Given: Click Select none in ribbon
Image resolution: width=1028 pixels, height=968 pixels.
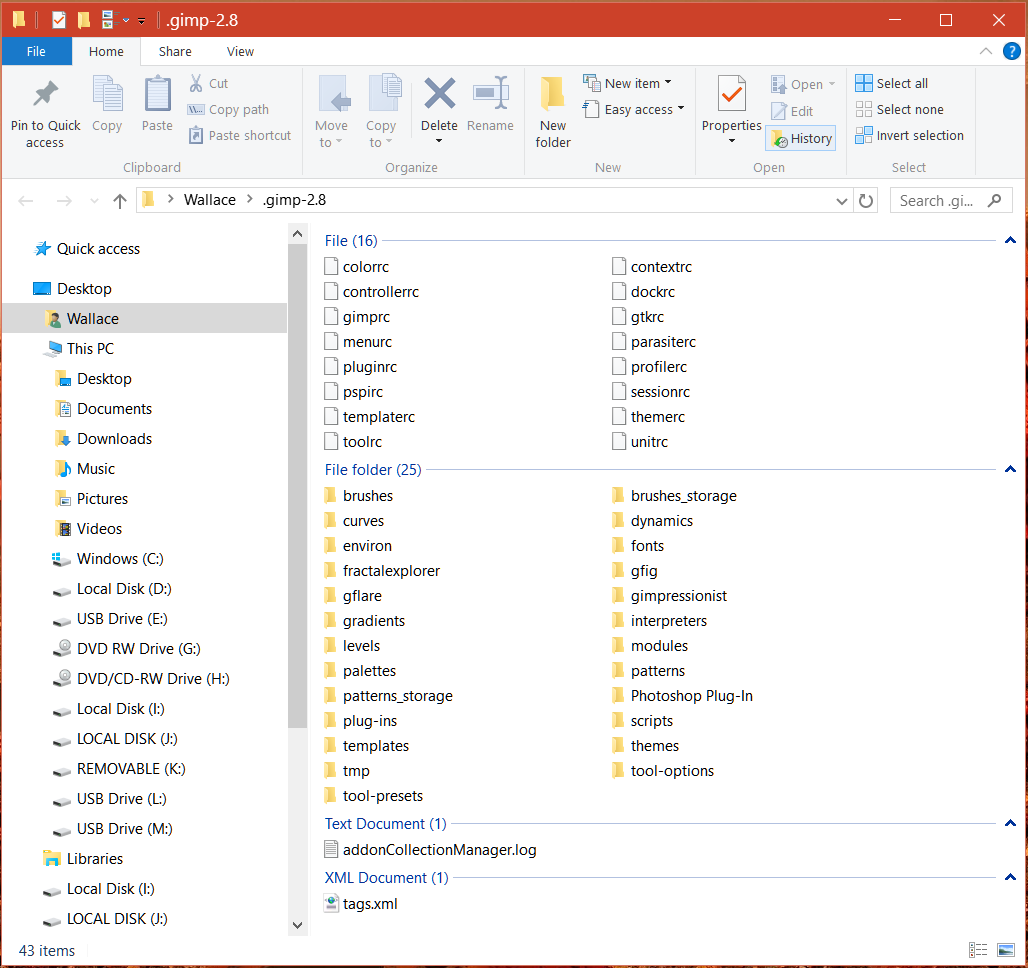Looking at the screenshot, I should [900, 110].
